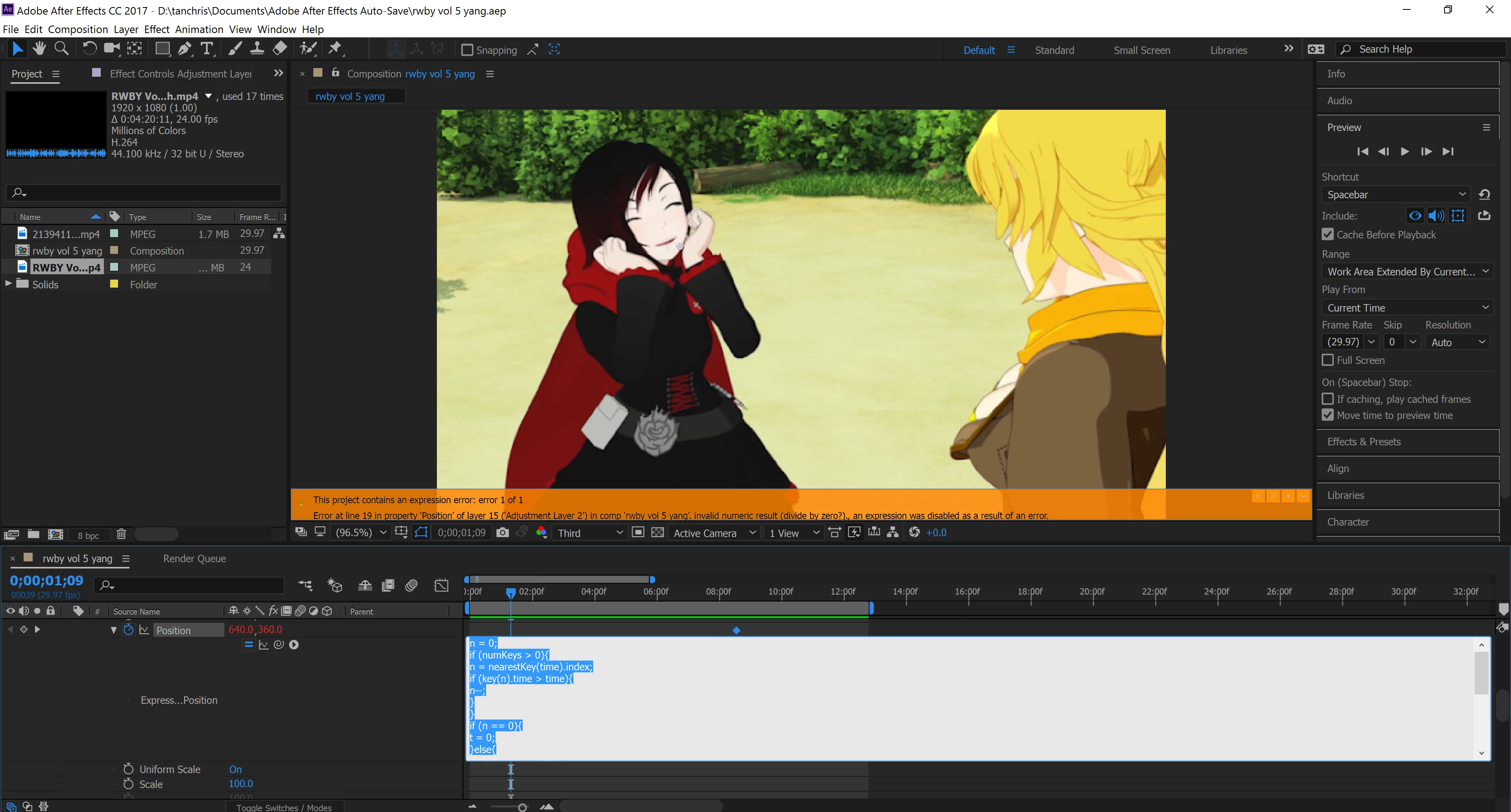Select the Zoom tool
1511x812 pixels.
(x=61, y=49)
